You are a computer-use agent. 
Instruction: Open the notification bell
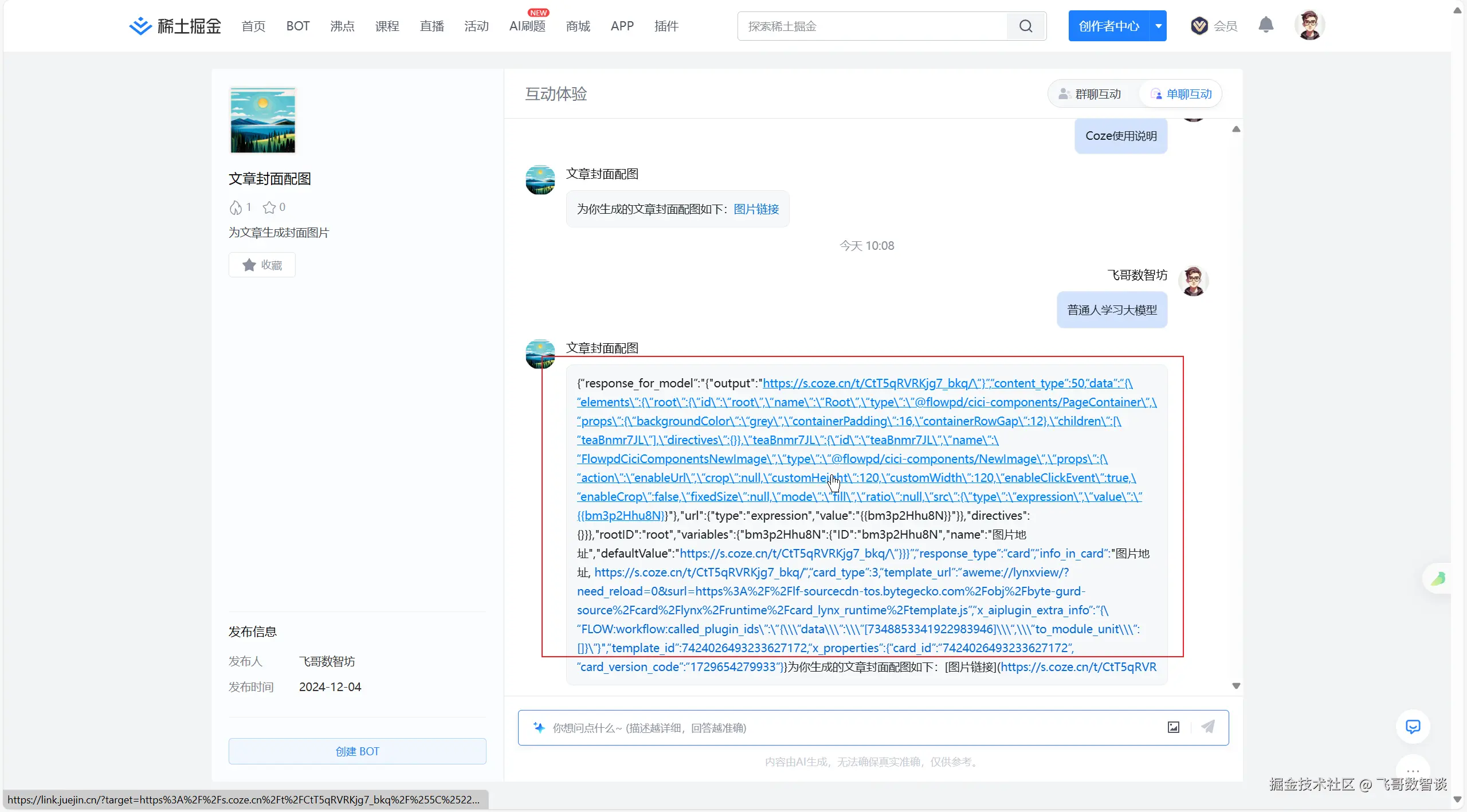tap(1265, 25)
